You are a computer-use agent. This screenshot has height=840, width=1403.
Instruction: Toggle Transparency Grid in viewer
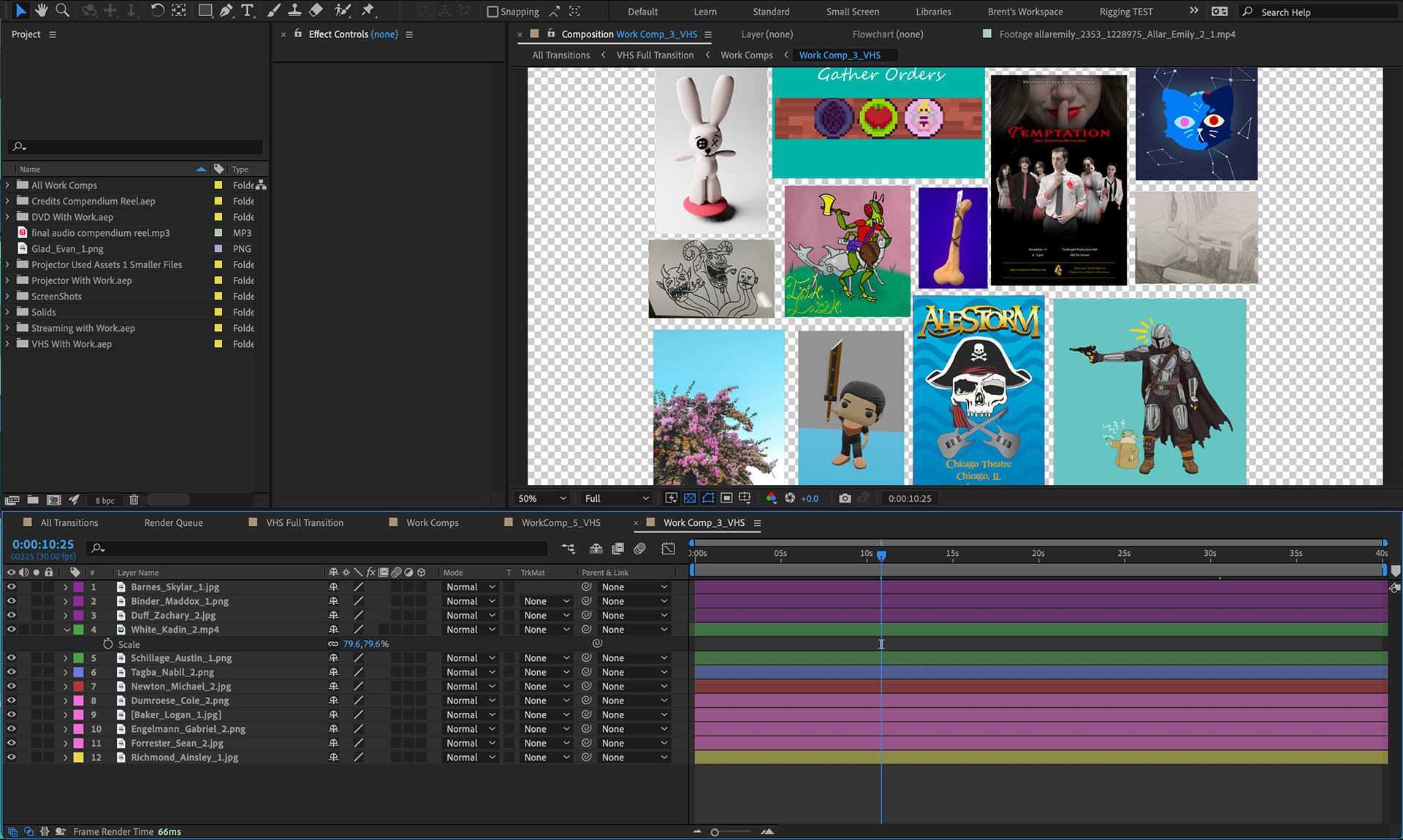[690, 498]
